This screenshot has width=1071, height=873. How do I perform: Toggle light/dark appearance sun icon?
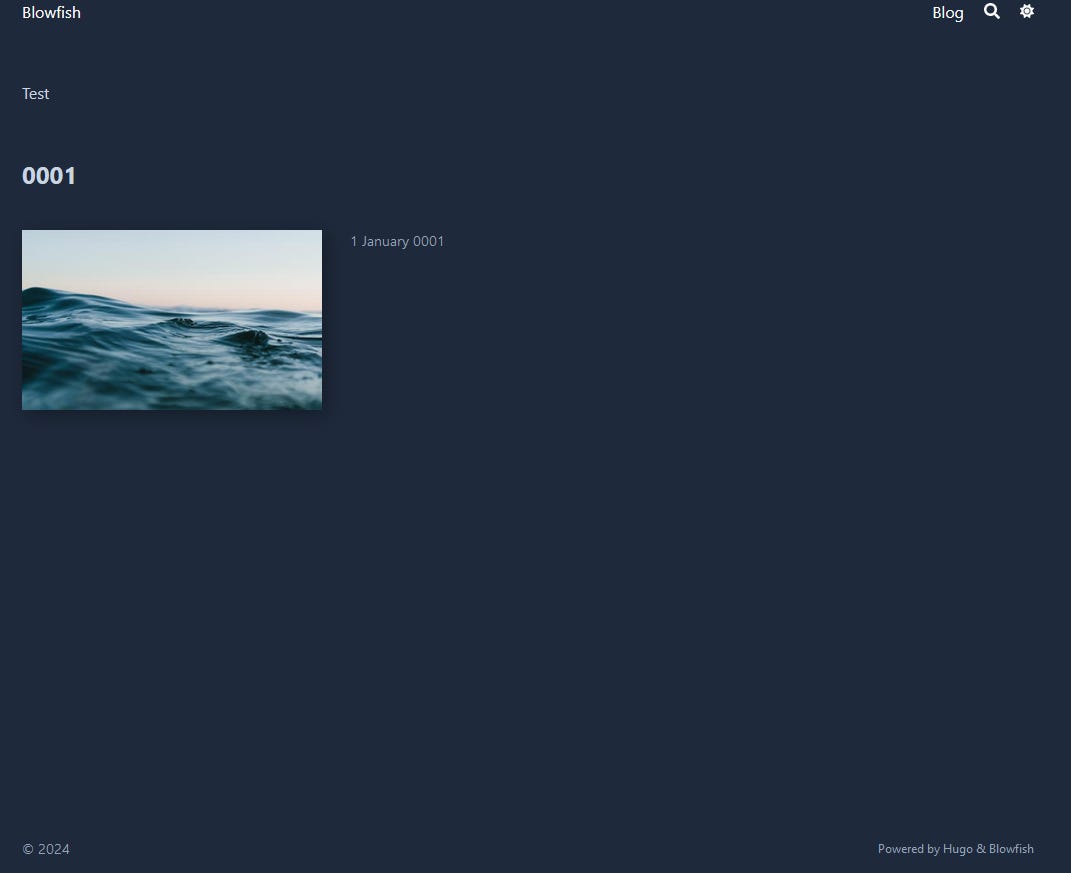[1027, 11]
